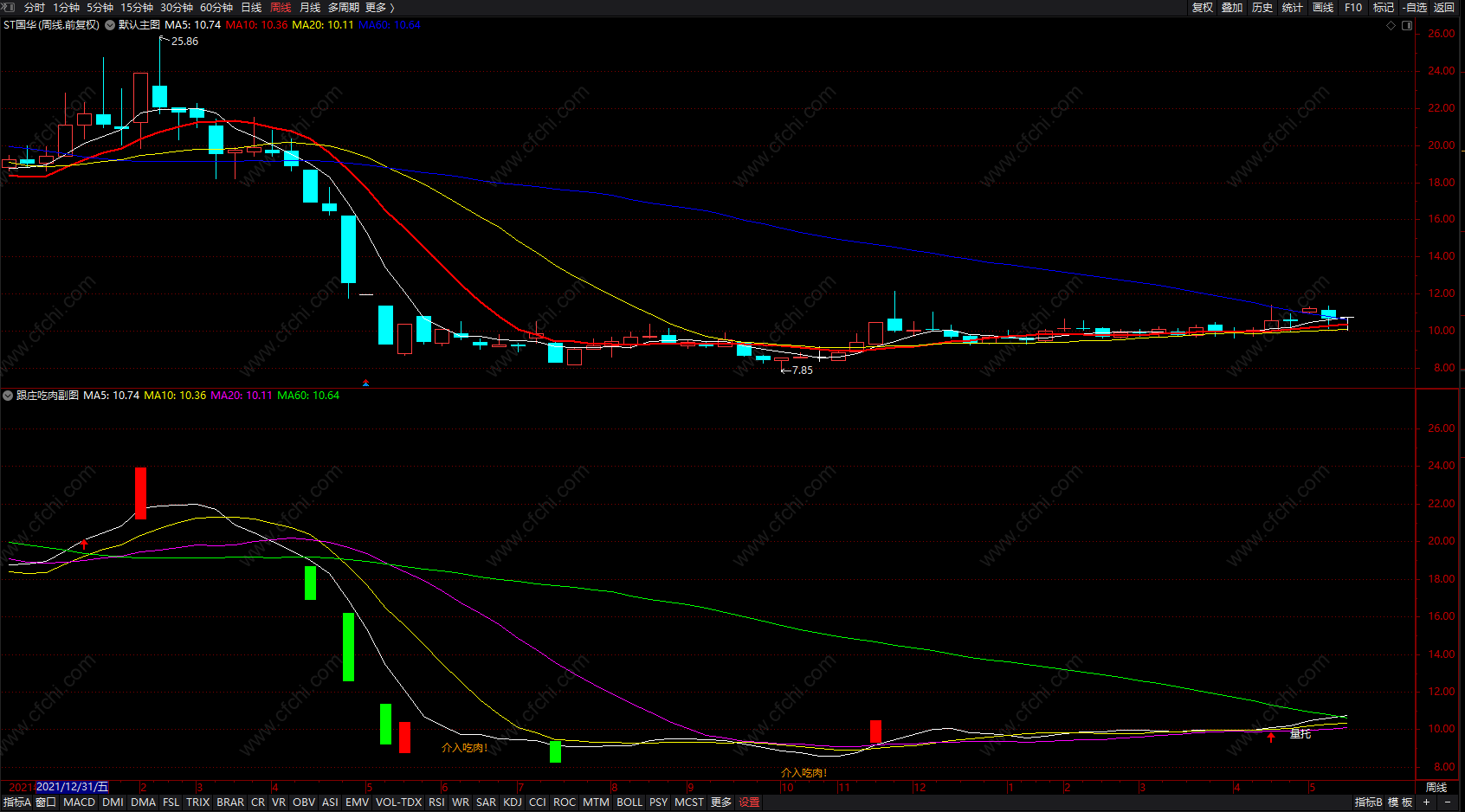This screenshot has width=1465, height=812.
Task: Click the 窗口 window button
Action: click(46, 802)
